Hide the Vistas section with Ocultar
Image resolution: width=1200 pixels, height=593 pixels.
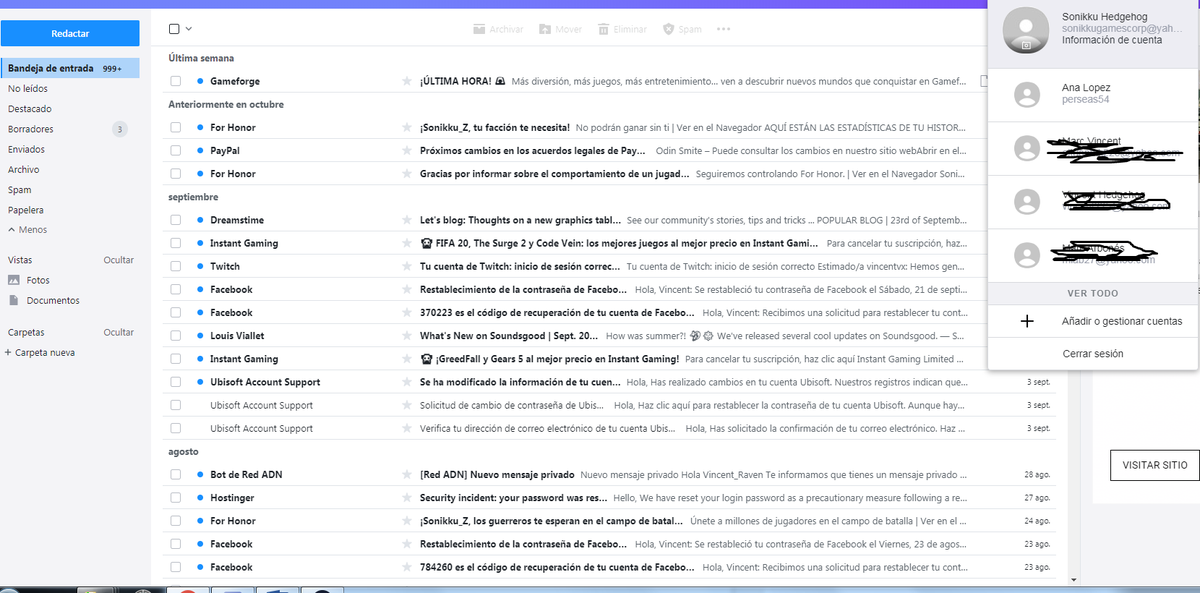118,260
